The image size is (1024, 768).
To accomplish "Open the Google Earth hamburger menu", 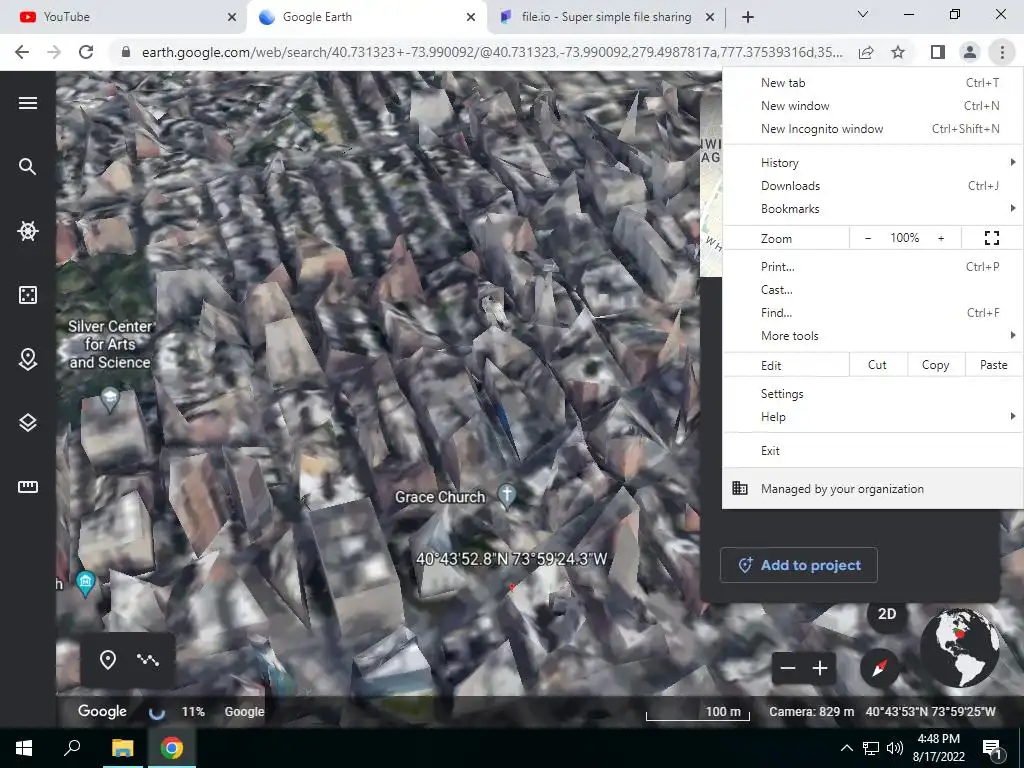I will coord(27,103).
